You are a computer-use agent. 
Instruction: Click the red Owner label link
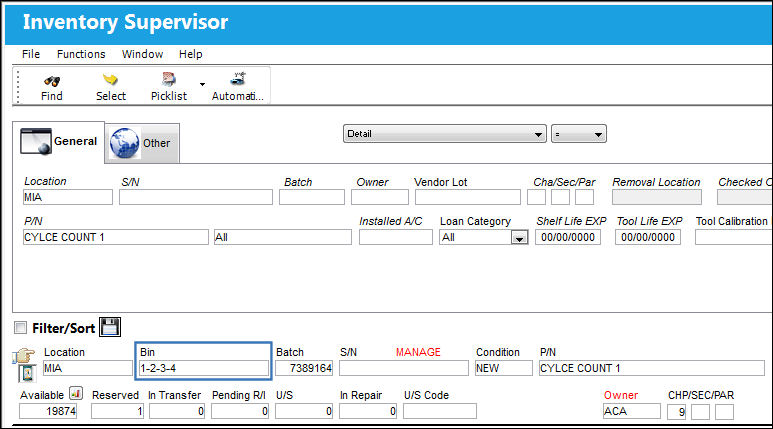(x=621, y=395)
